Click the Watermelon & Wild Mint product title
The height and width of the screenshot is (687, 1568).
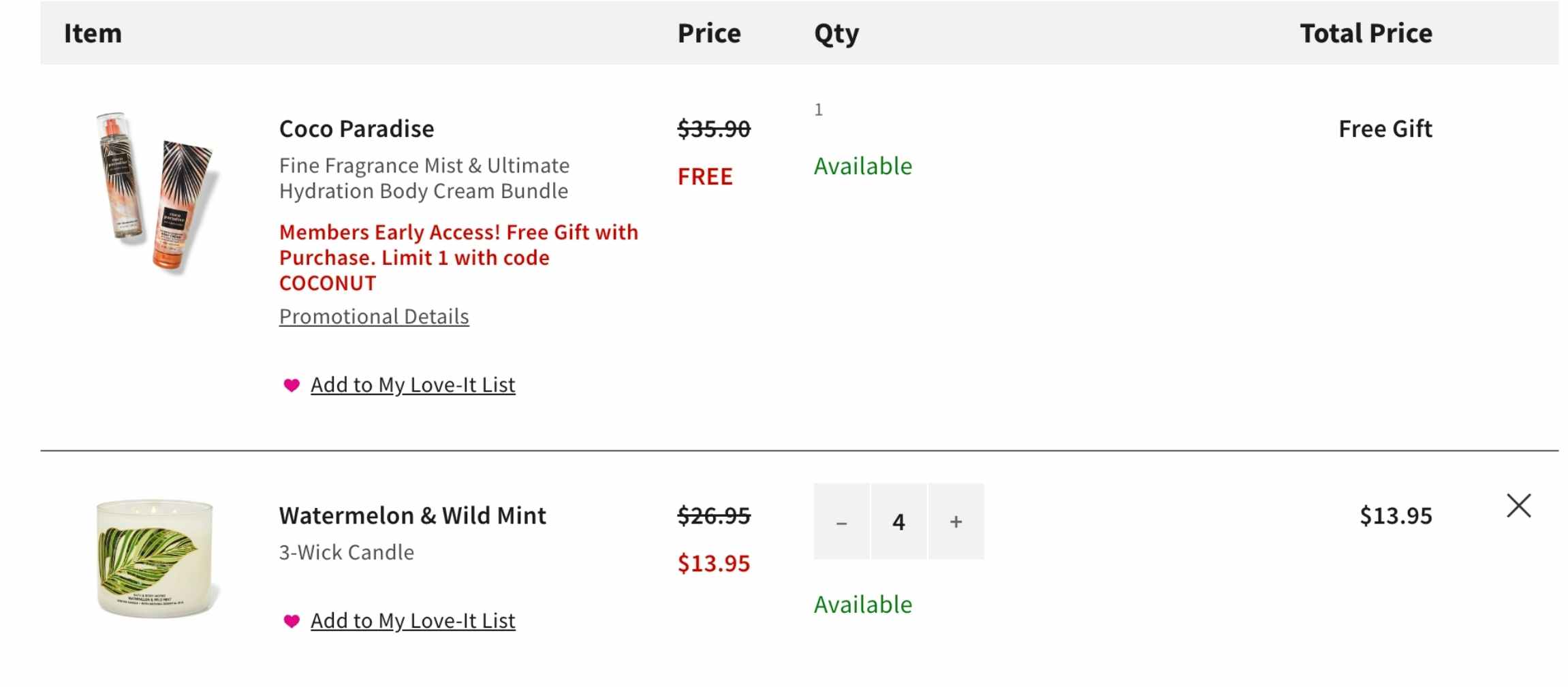412,515
